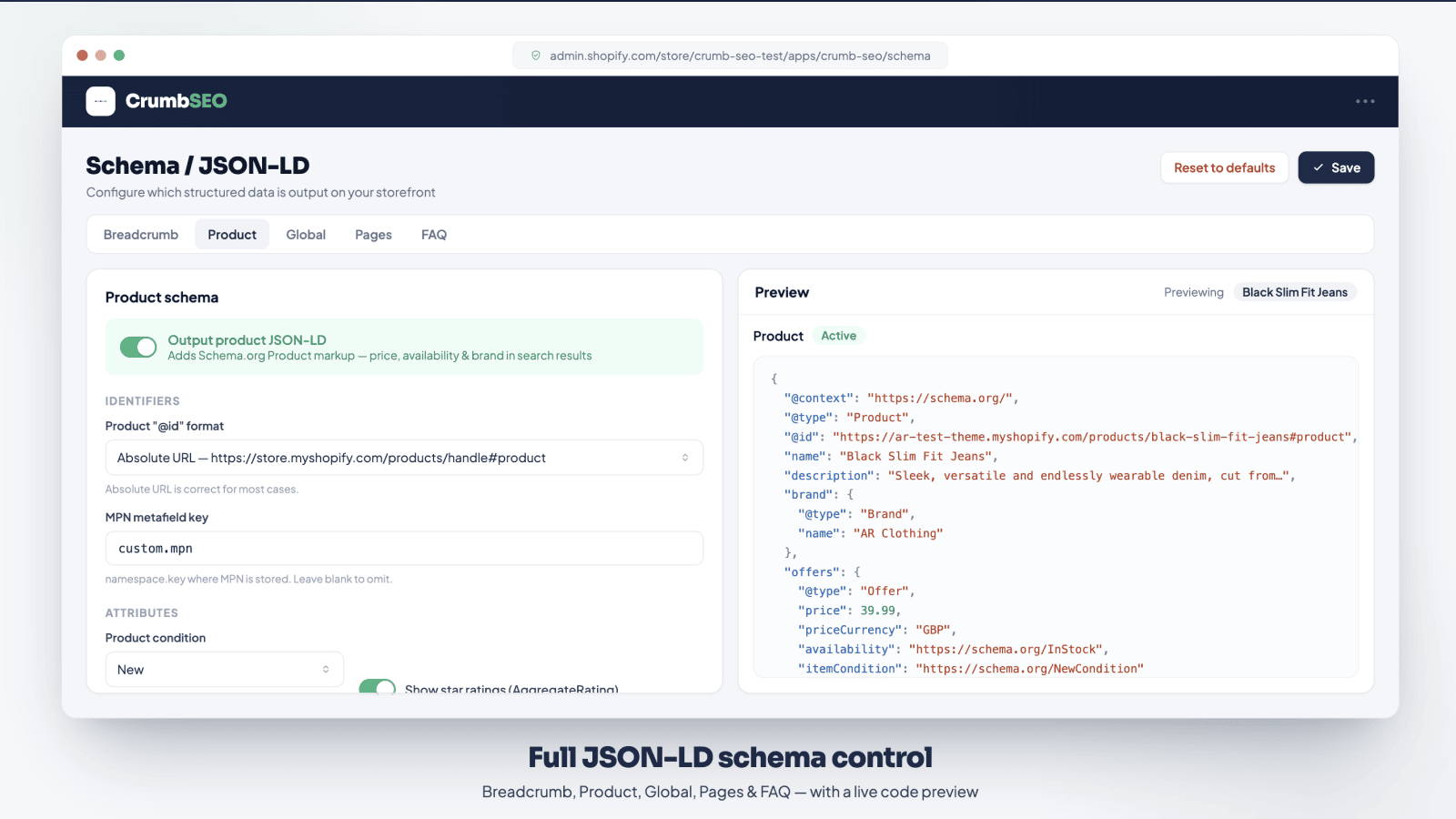Open the three-dot overflow menu
Image resolution: width=1456 pixels, height=819 pixels.
(1365, 101)
